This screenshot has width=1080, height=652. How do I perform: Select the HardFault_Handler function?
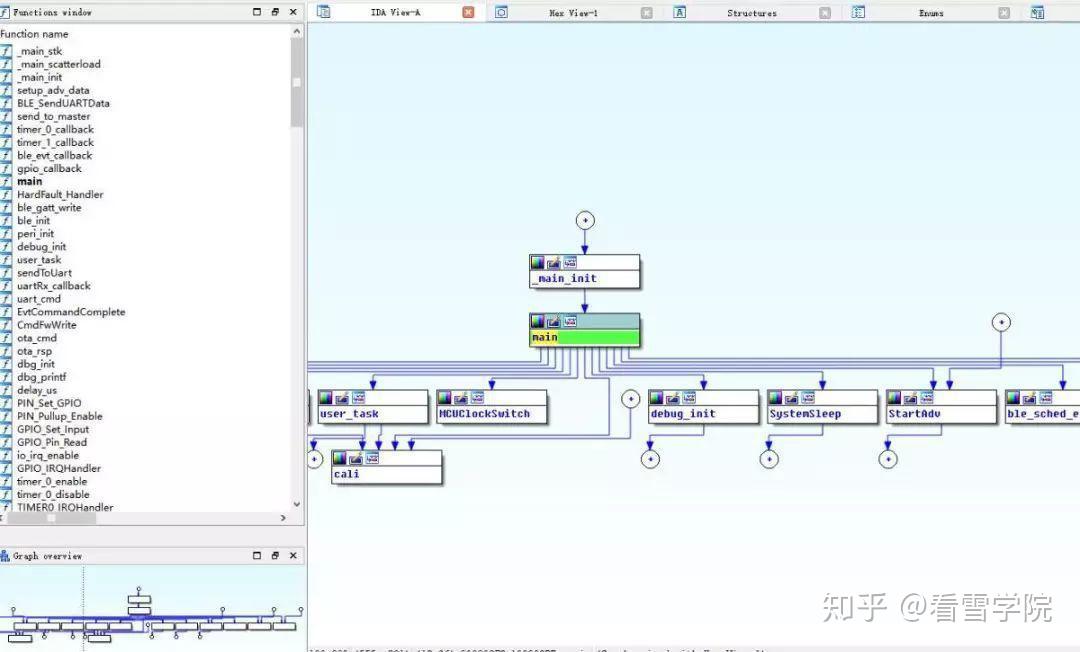pos(60,194)
